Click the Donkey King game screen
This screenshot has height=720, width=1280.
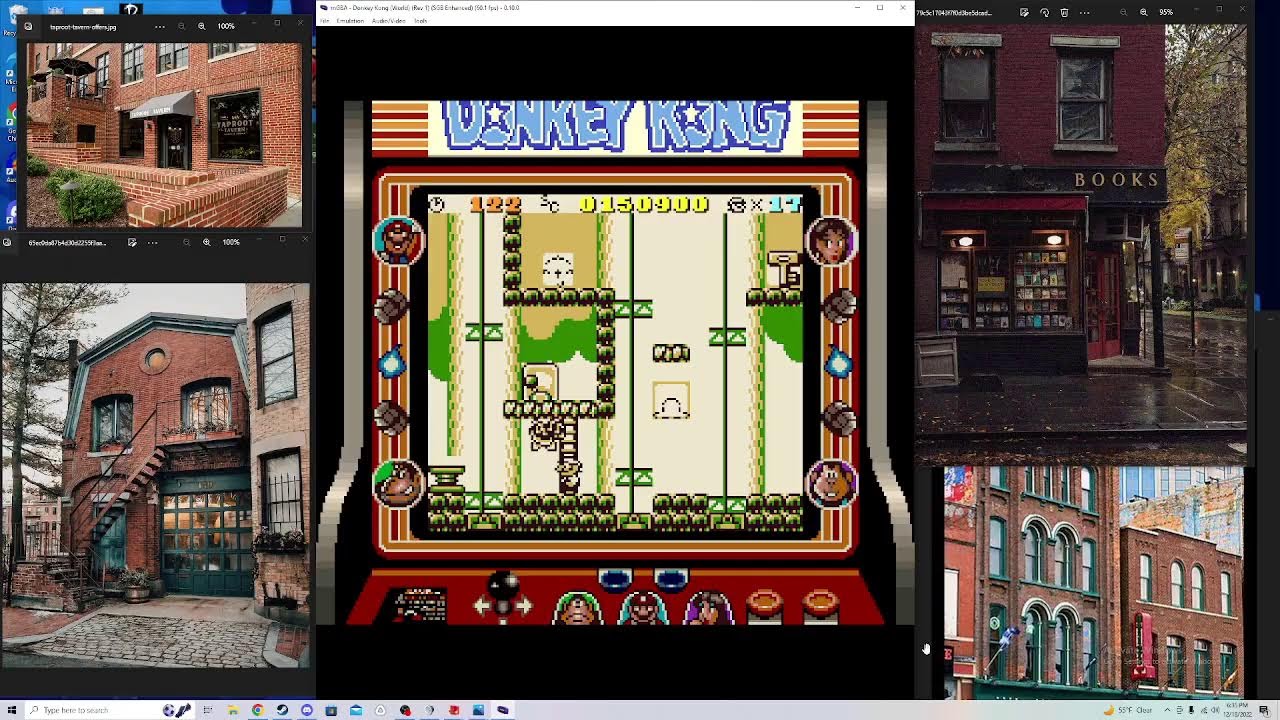coord(615,362)
